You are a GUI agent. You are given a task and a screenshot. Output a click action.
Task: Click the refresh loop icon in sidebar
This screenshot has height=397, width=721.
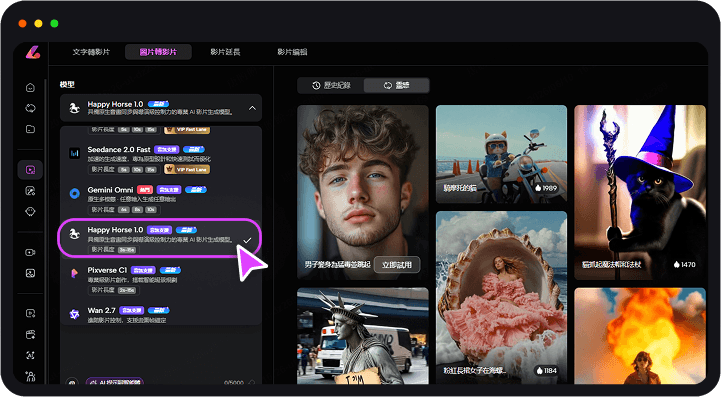[x=30, y=108]
